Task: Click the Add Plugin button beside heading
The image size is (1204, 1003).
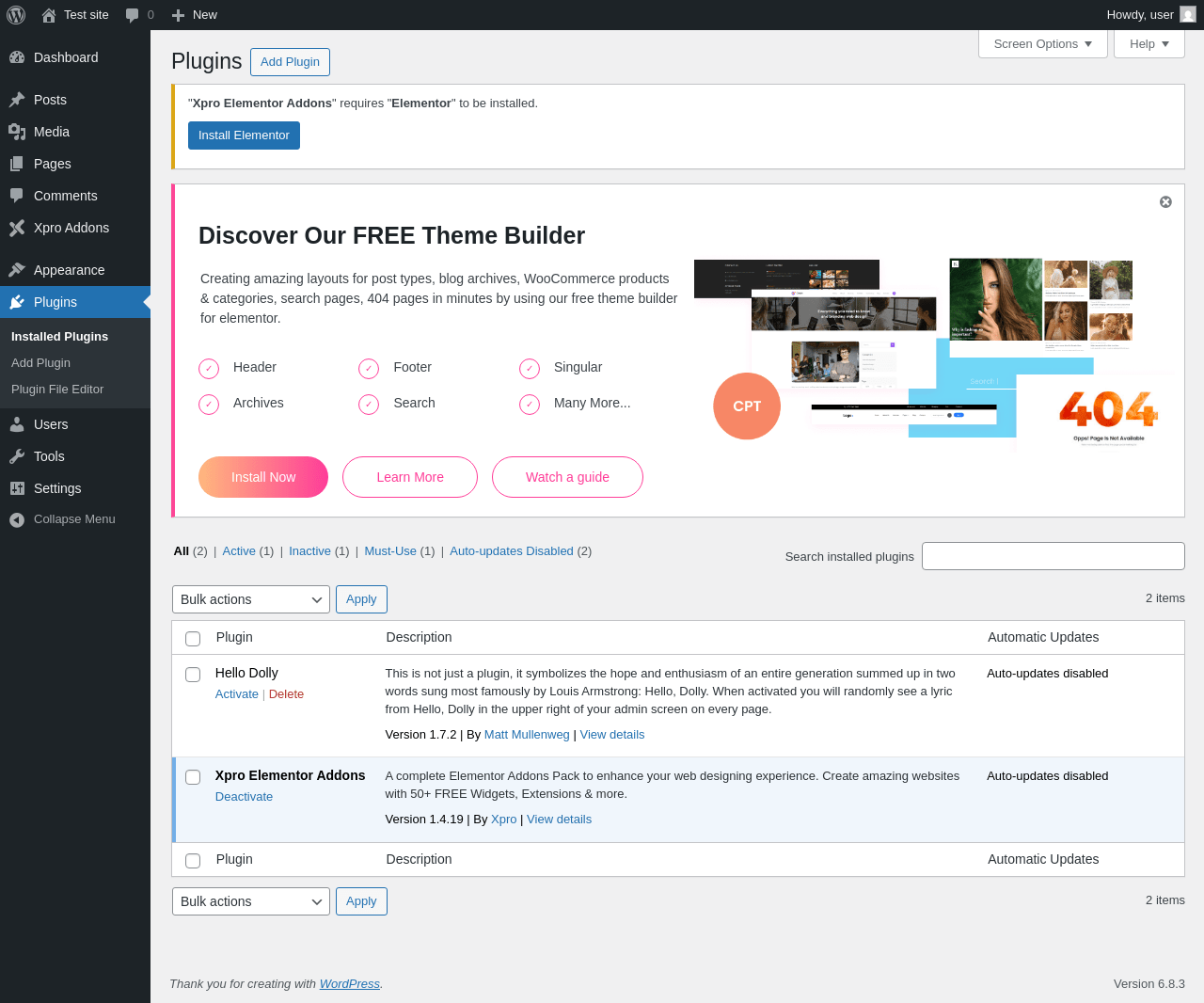Action: [290, 62]
